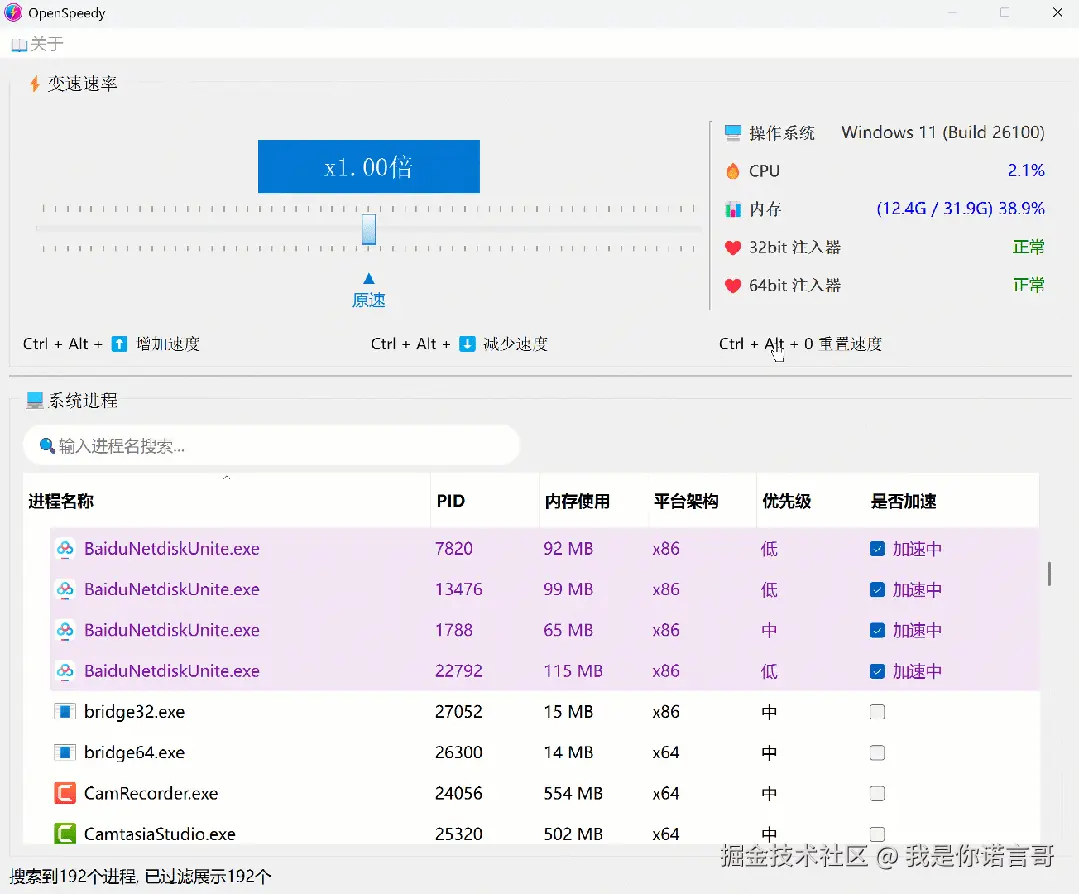Viewport: 1079px width, 894px height.
Task: Click the heart icon for 64bit 注入器
Action: tap(733, 286)
